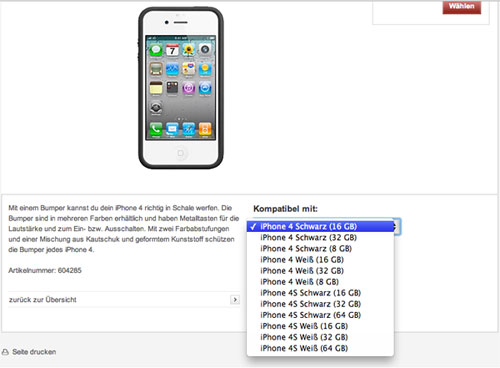500x368 pixels.
Task: Select iPhone 4 Schwarz (16 GB) option
Action: 320,226
